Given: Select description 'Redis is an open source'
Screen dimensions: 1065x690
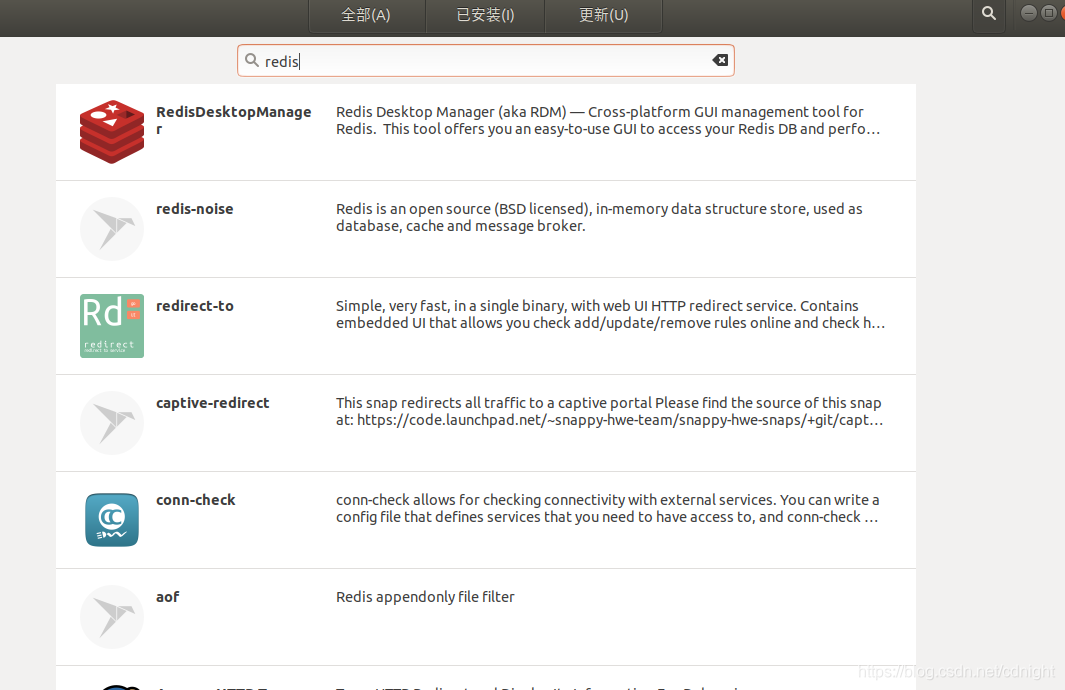Looking at the screenshot, I should pyautogui.click(x=599, y=217).
